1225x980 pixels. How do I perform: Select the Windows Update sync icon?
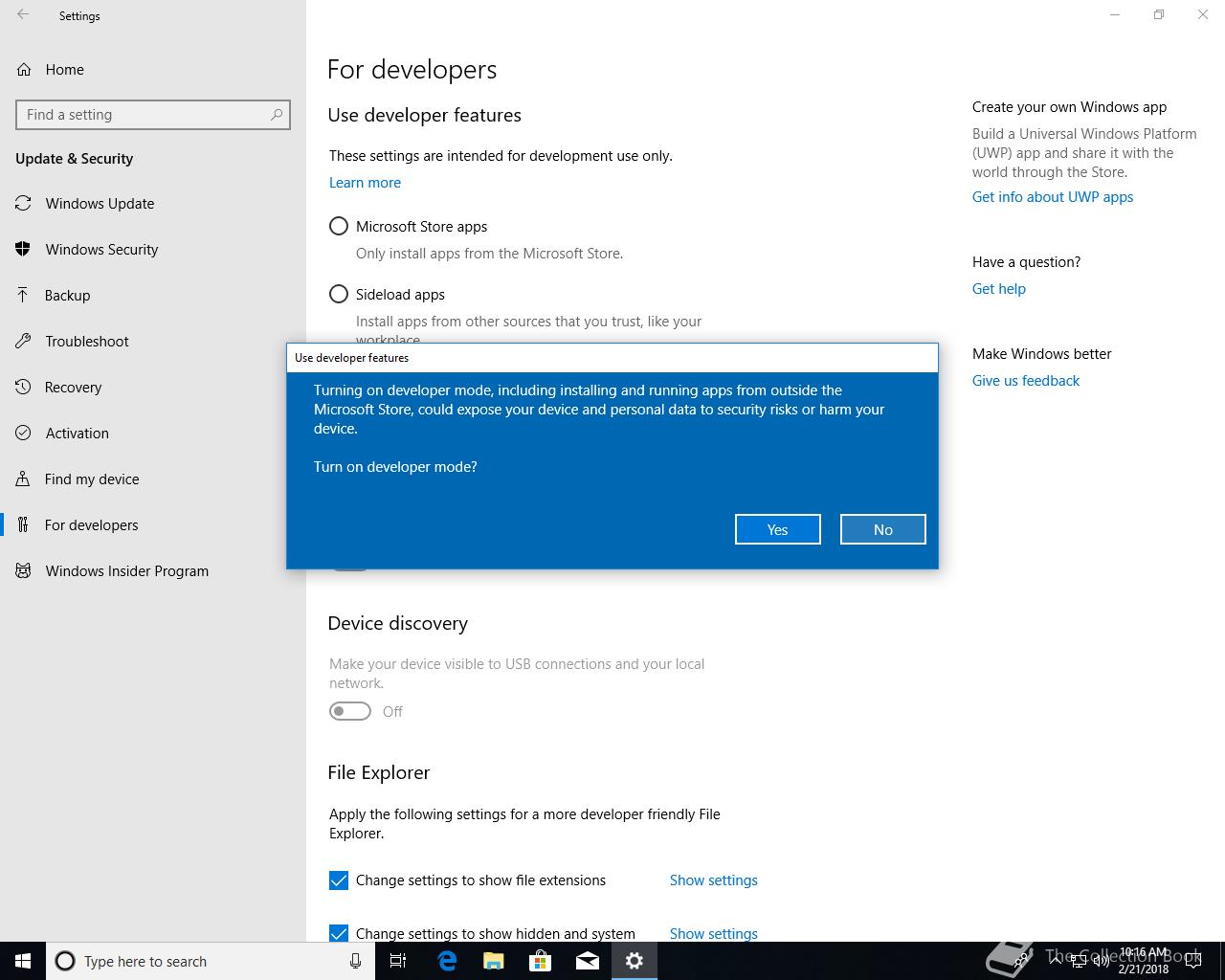pyautogui.click(x=23, y=203)
